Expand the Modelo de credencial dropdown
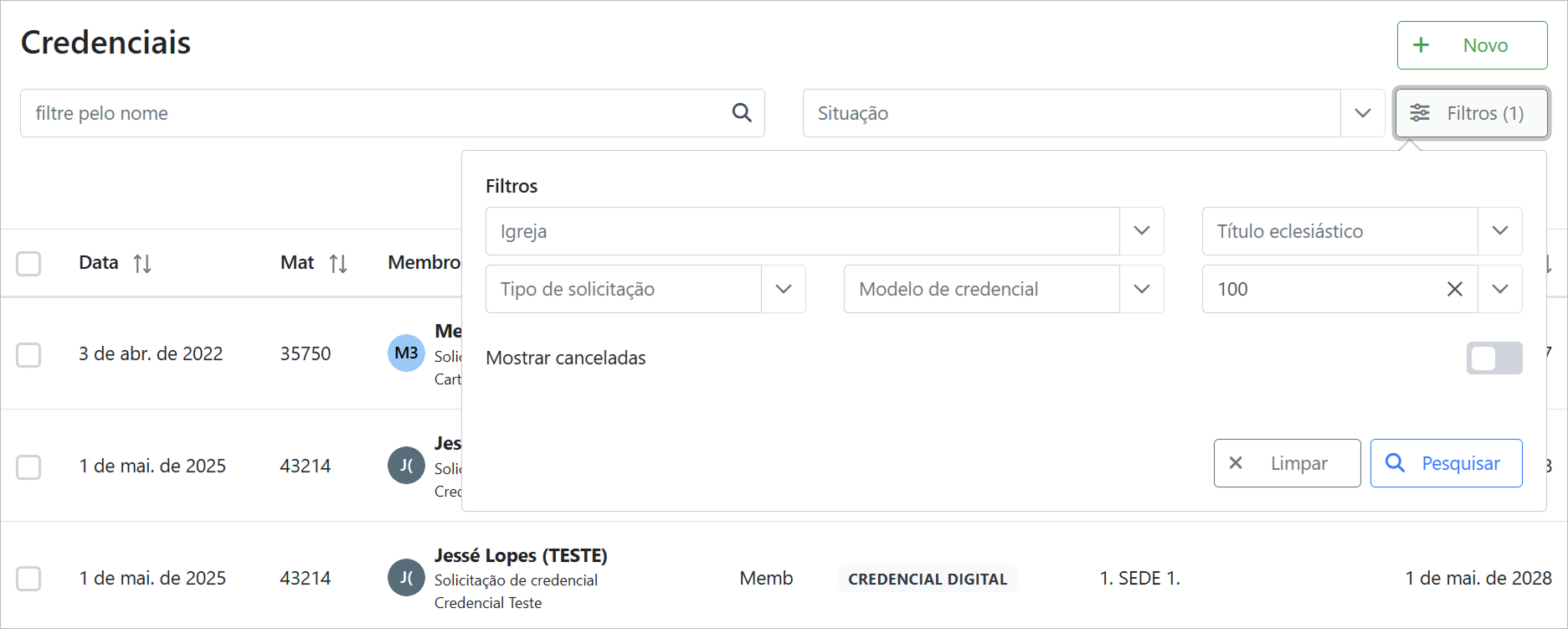This screenshot has width=1568, height=629. click(x=1141, y=289)
